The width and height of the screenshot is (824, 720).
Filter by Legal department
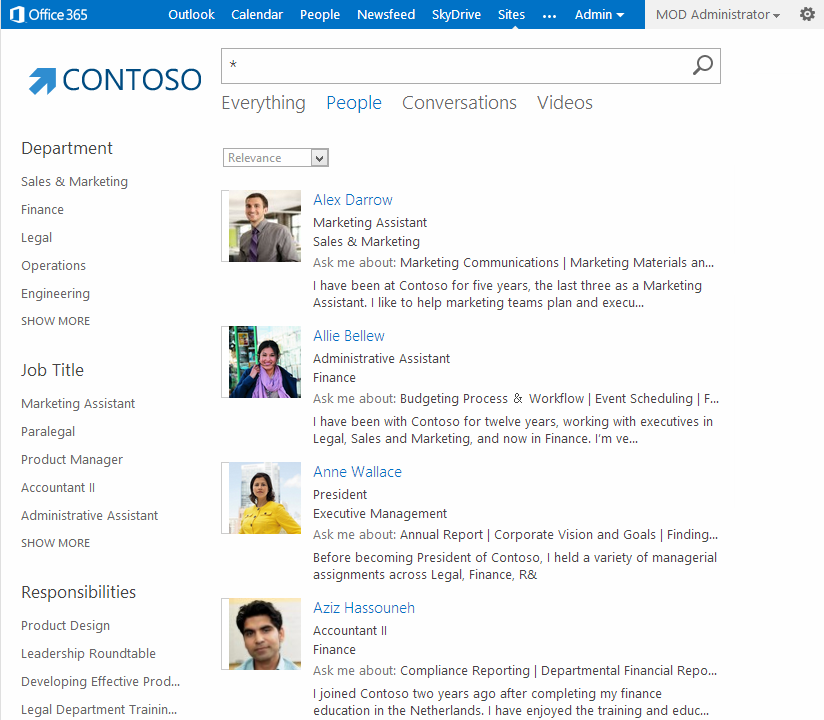click(36, 238)
